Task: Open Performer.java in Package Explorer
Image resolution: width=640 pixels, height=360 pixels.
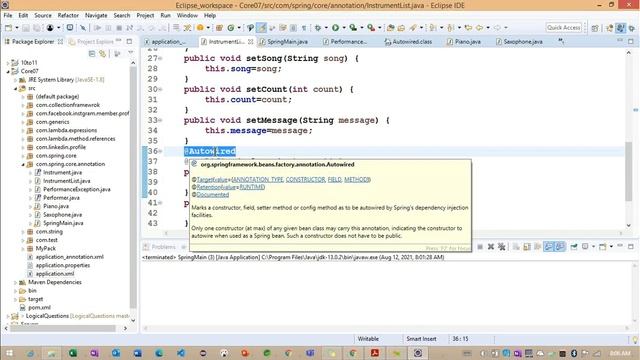Action: pos(61,198)
